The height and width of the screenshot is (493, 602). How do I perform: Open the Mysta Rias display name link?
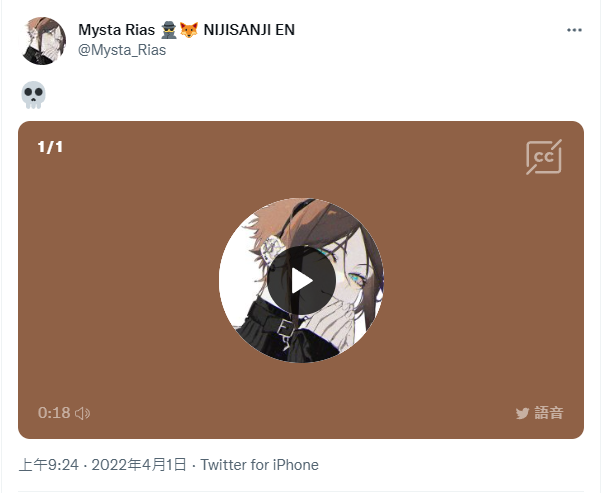[x=116, y=30]
